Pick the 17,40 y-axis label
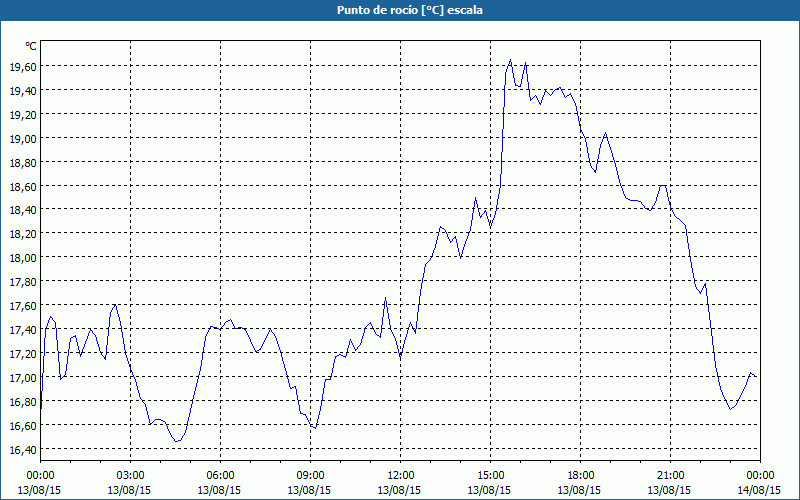Screen dimensions: 800x500 click(x=23, y=330)
